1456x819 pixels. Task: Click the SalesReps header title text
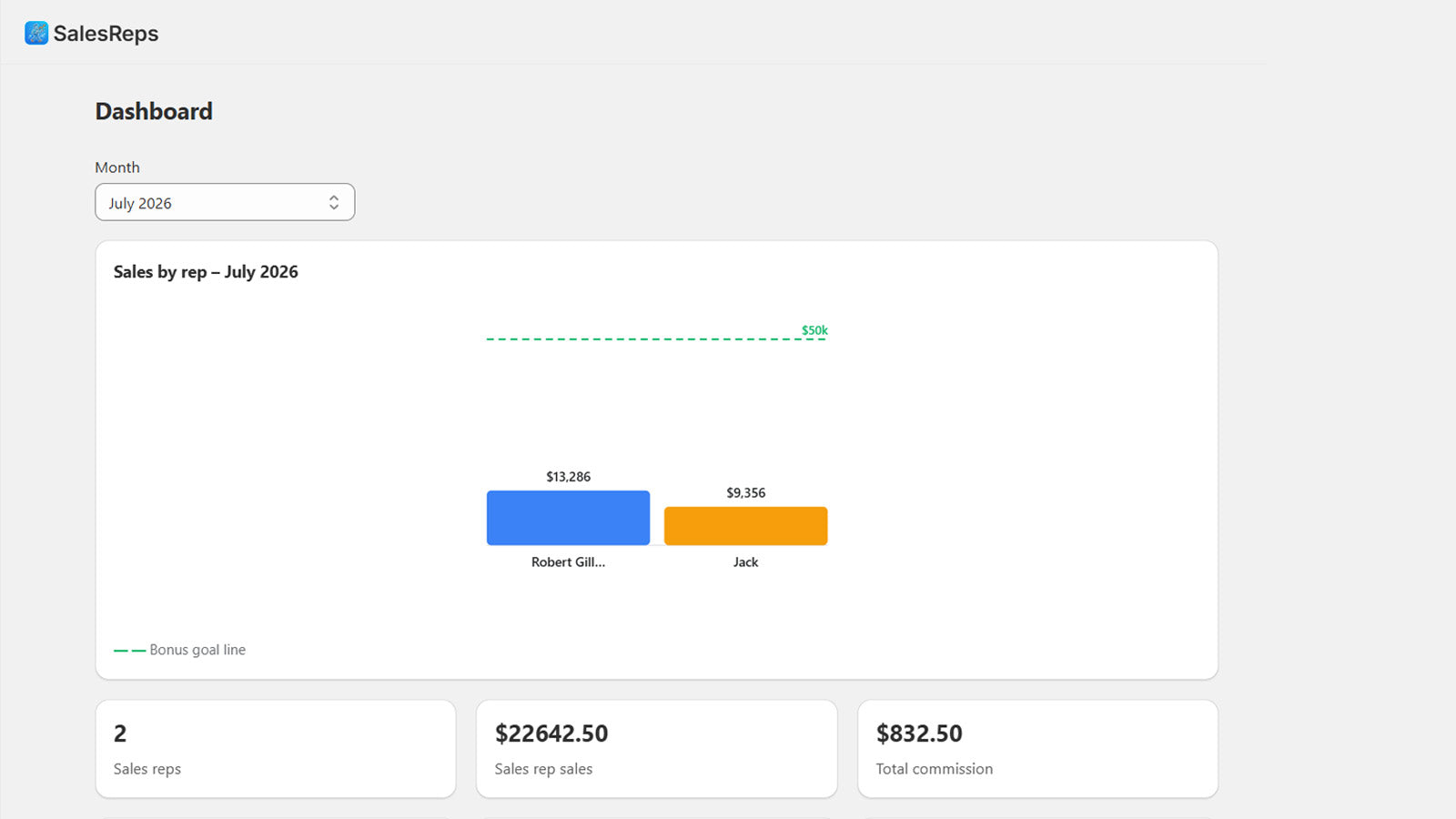coord(106,34)
